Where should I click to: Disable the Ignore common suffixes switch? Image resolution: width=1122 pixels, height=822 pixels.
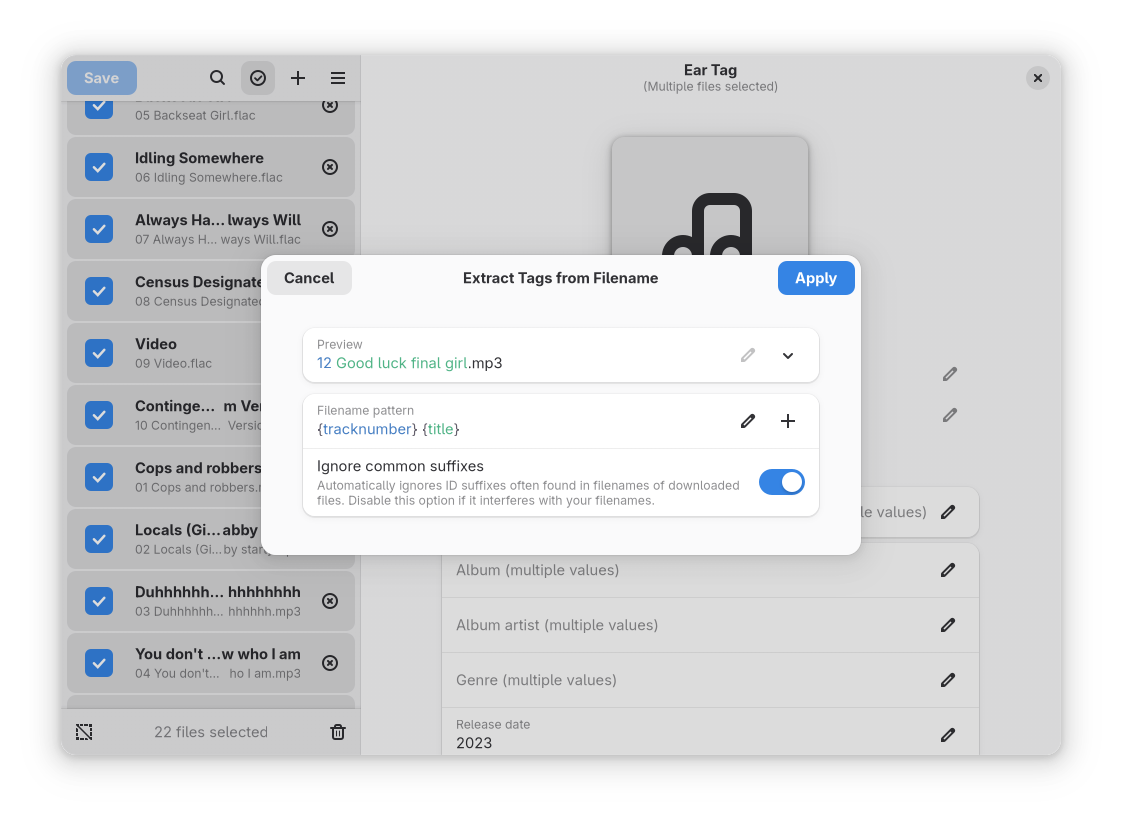click(781, 482)
